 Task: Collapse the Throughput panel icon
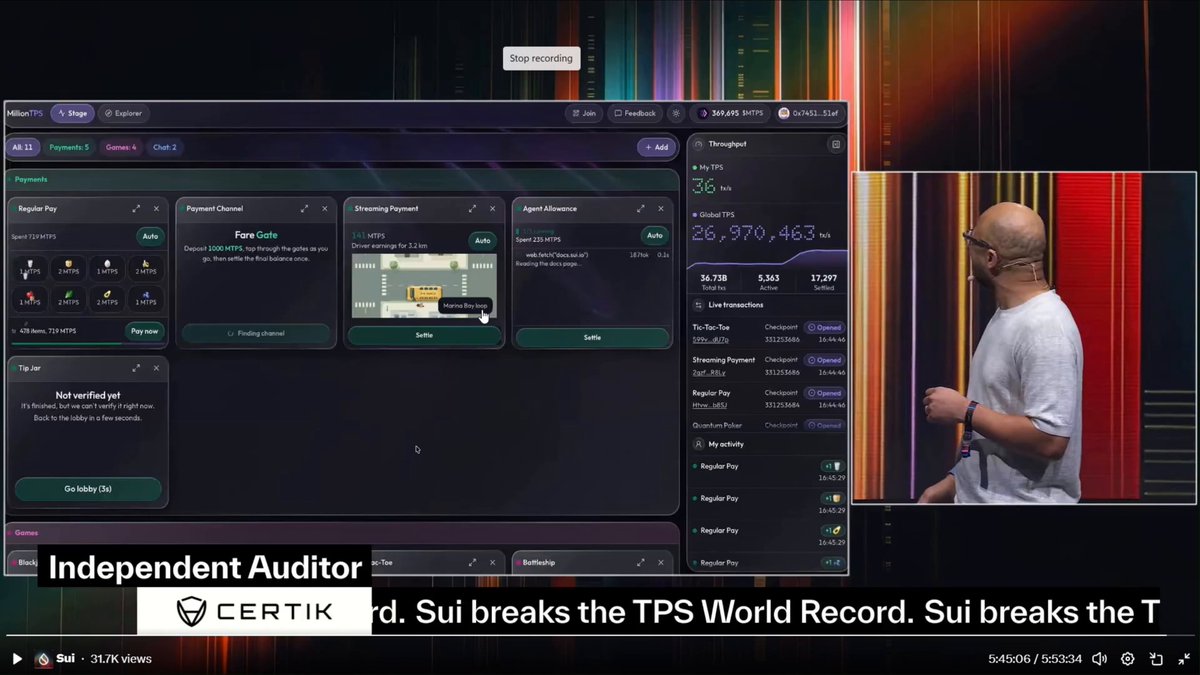[836, 144]
